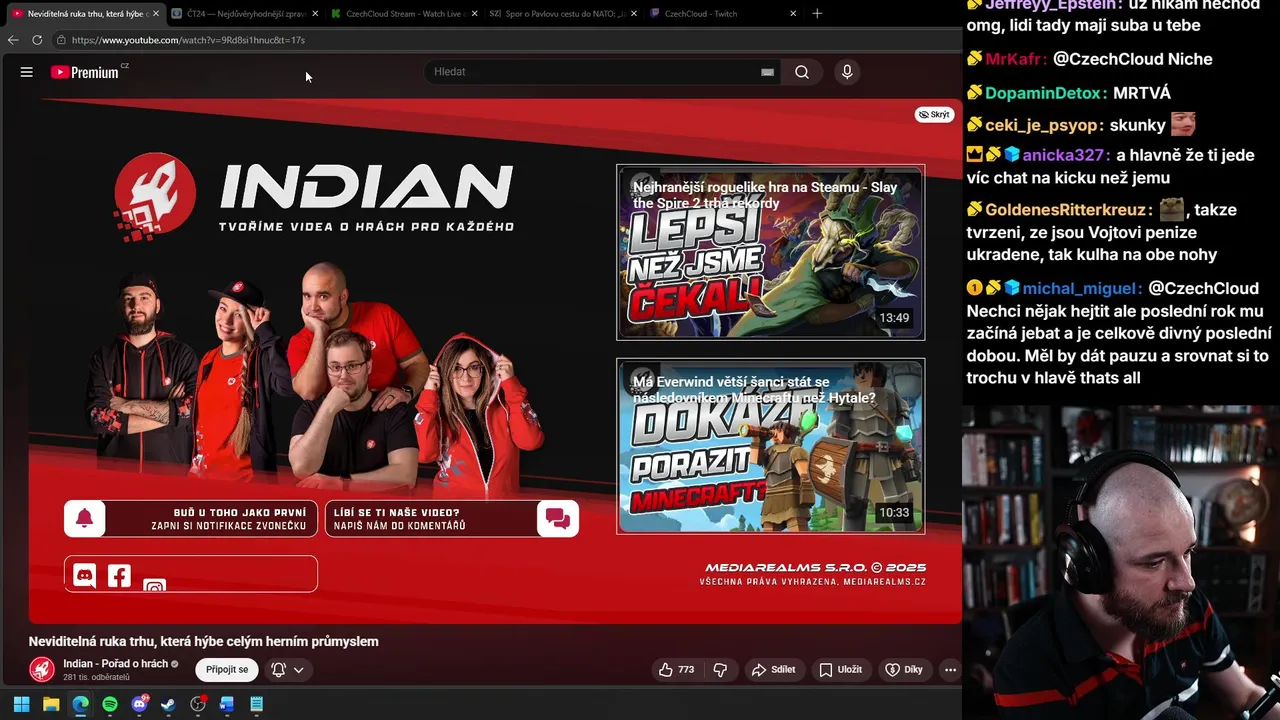Open the Indian channel avatar
This screenshot has height=720, width=1280.
tap(42, 669)
